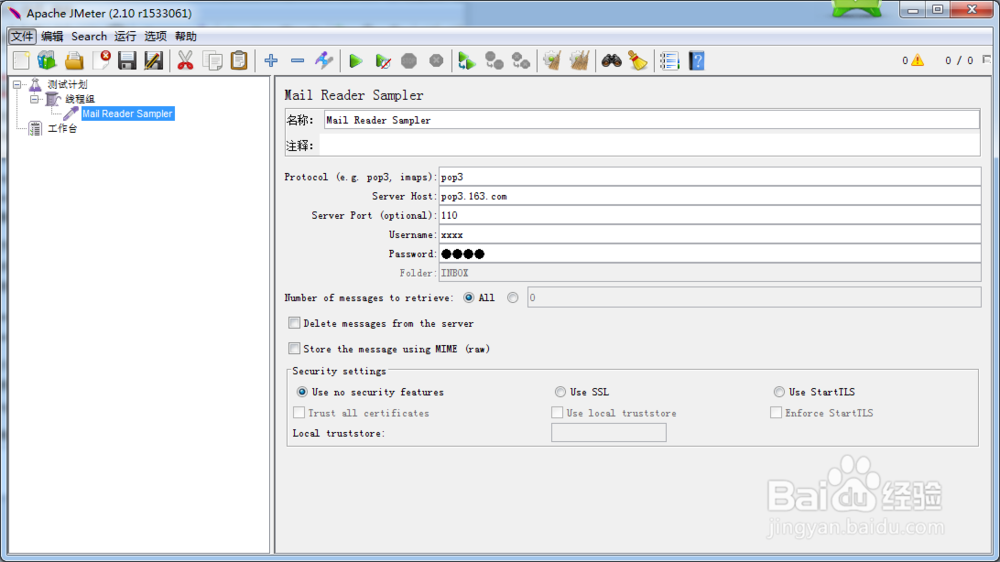The image size is (1000, 562).
Task: Collapse the 测试计划 tree node
Action: pos(17,84)
